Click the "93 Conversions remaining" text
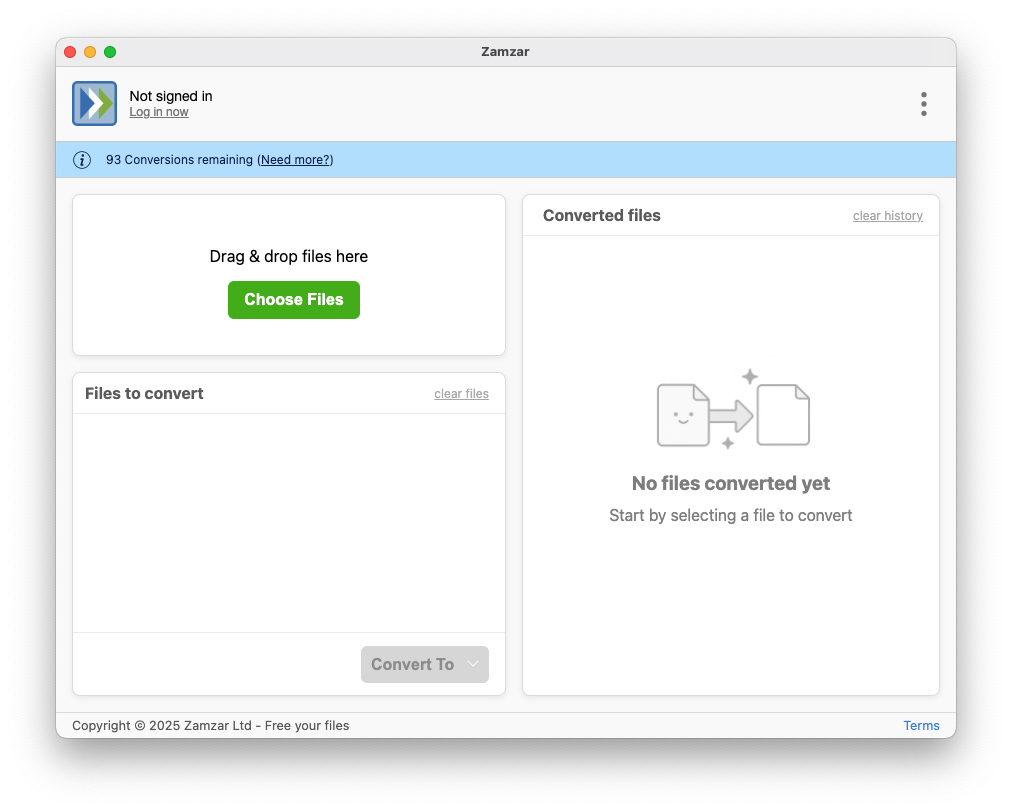Screen dimensions: 1012x812 click(x=179, y=160)
